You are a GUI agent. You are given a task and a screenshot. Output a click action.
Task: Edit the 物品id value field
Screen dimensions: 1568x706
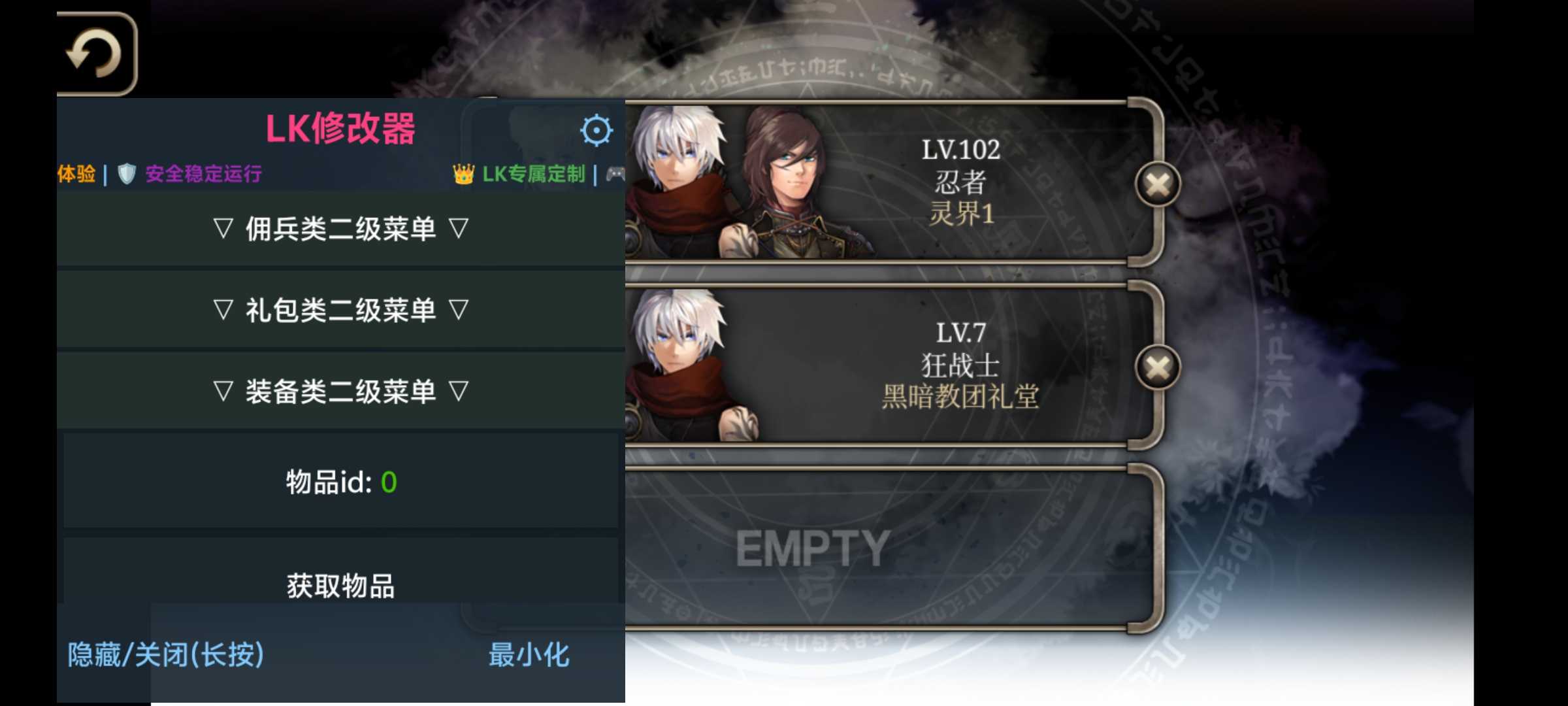[x=341, y=481]
